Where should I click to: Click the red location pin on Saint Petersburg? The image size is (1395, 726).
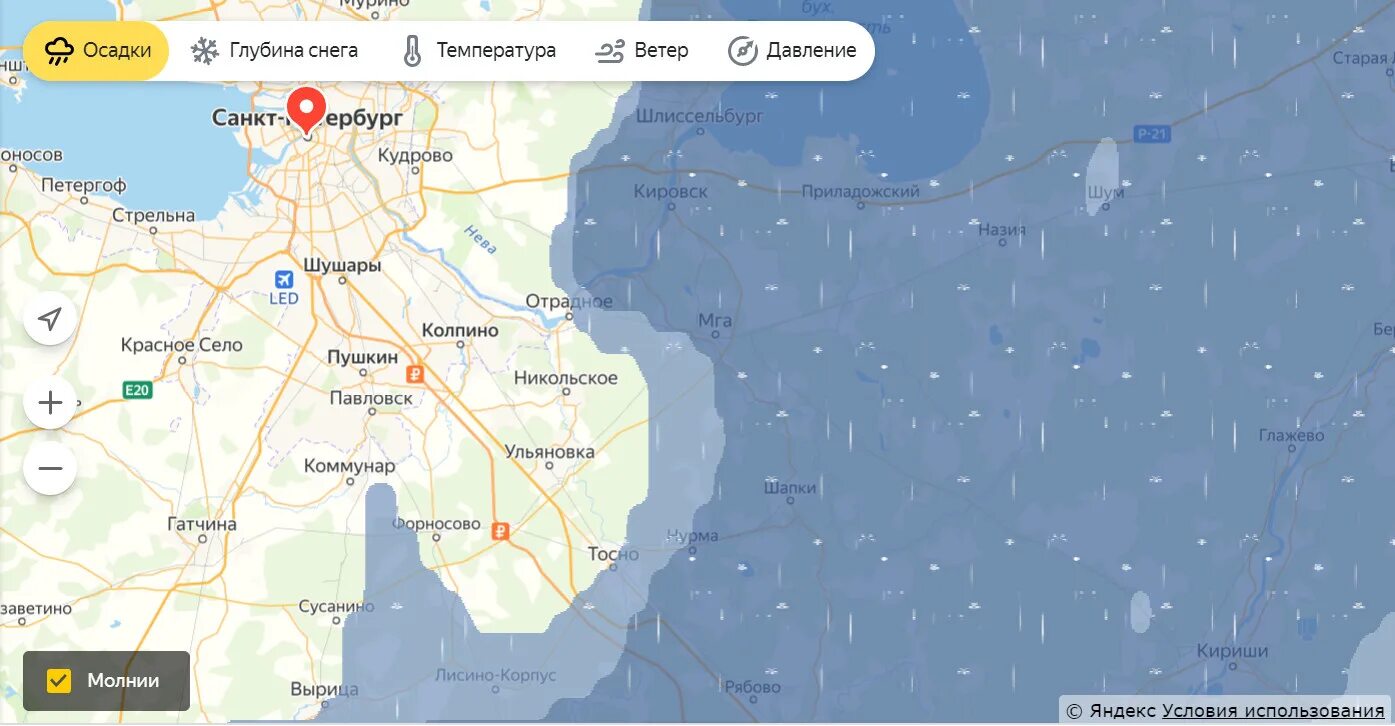[x=306, y=110]
